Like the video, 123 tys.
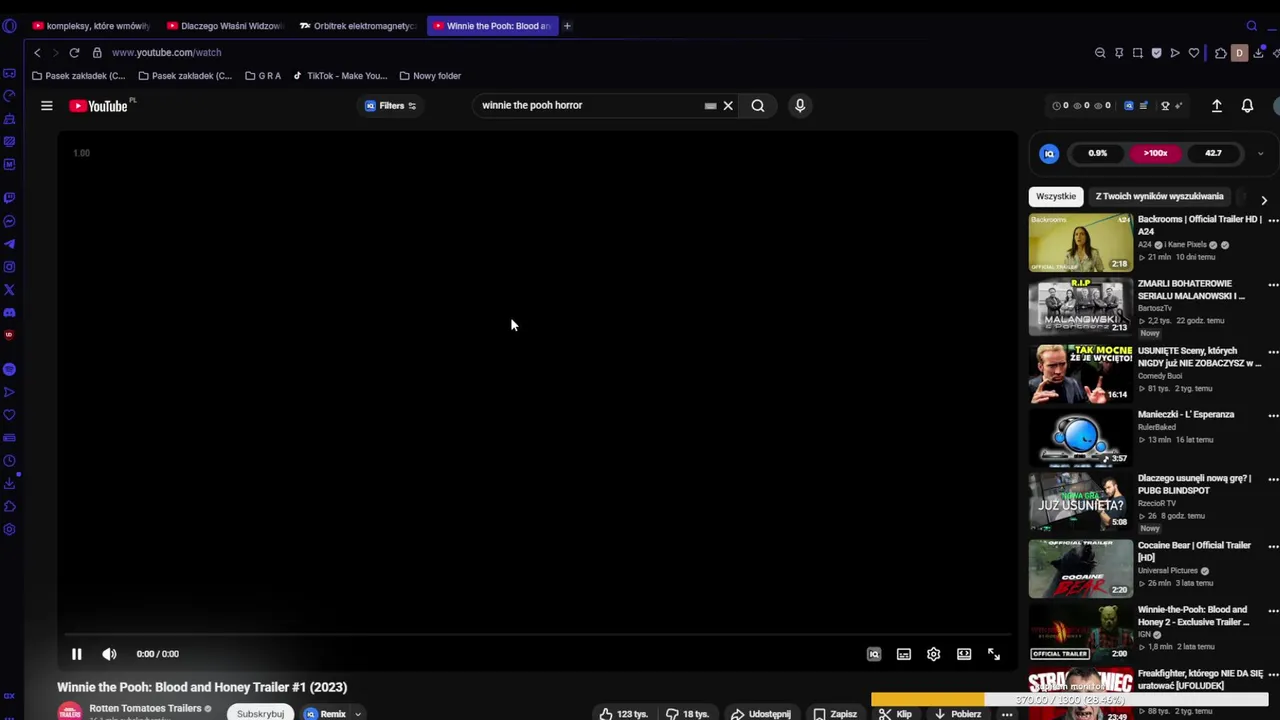Screen dimensions: 1280x720 (624, 714)
